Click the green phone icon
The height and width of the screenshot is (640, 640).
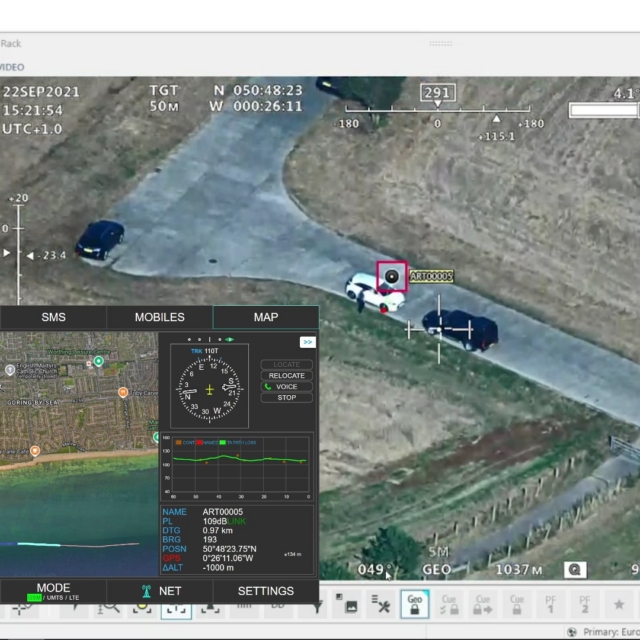(268, 387)
